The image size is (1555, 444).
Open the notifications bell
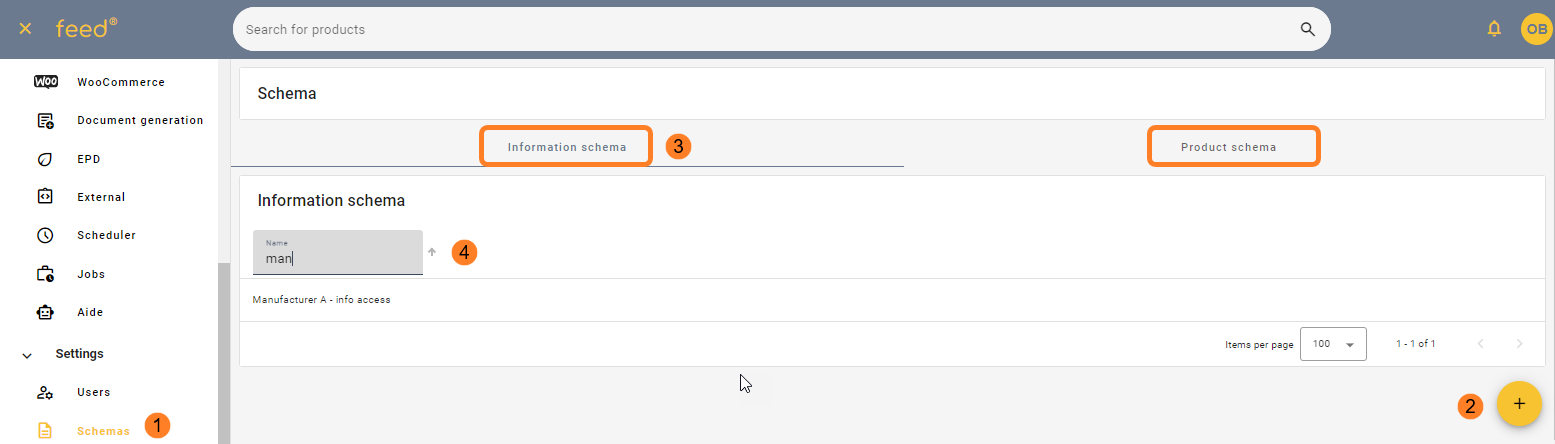click(x=1494, y=29)
